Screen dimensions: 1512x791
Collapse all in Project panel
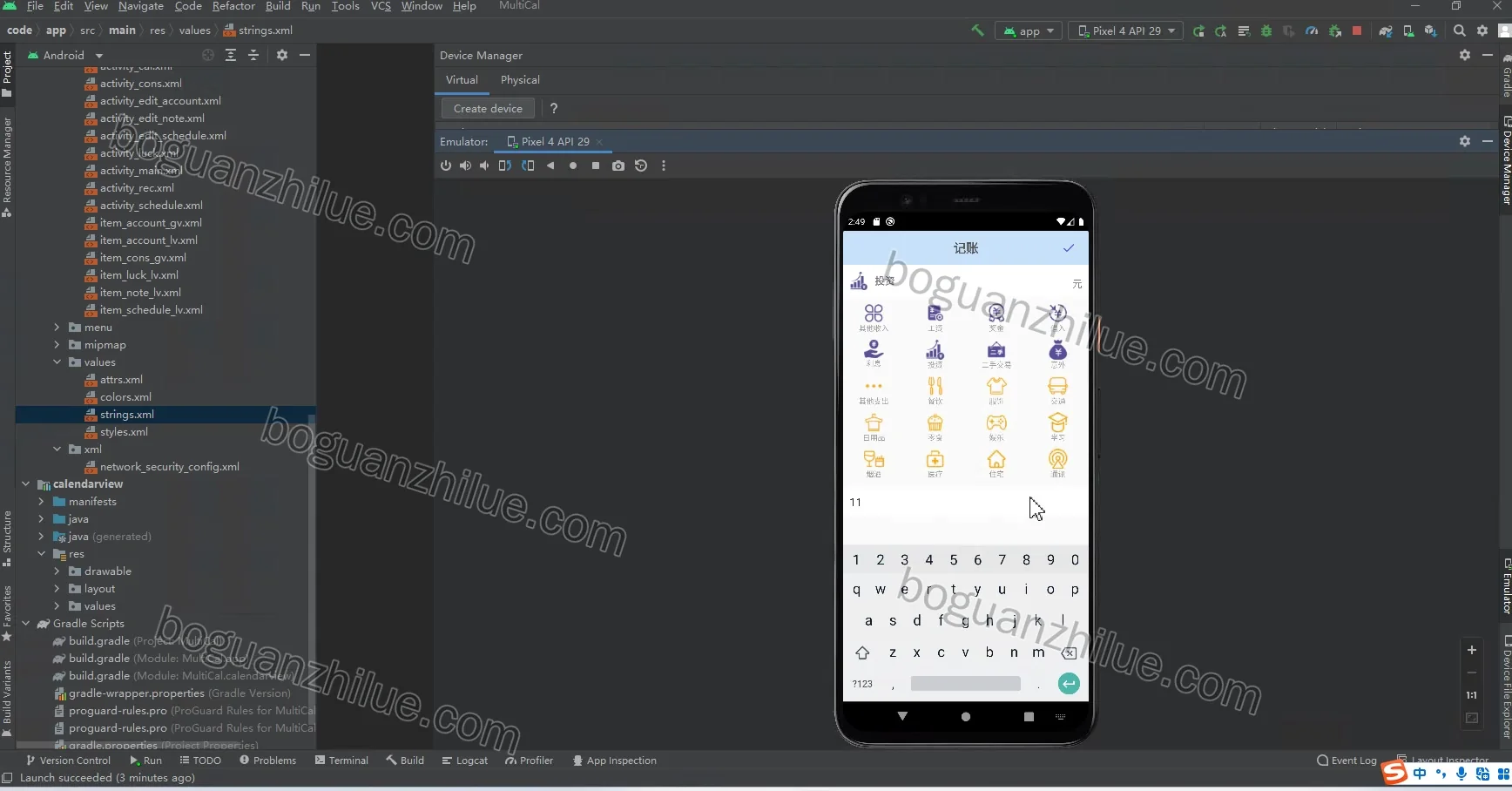click(x=253, y=55)
